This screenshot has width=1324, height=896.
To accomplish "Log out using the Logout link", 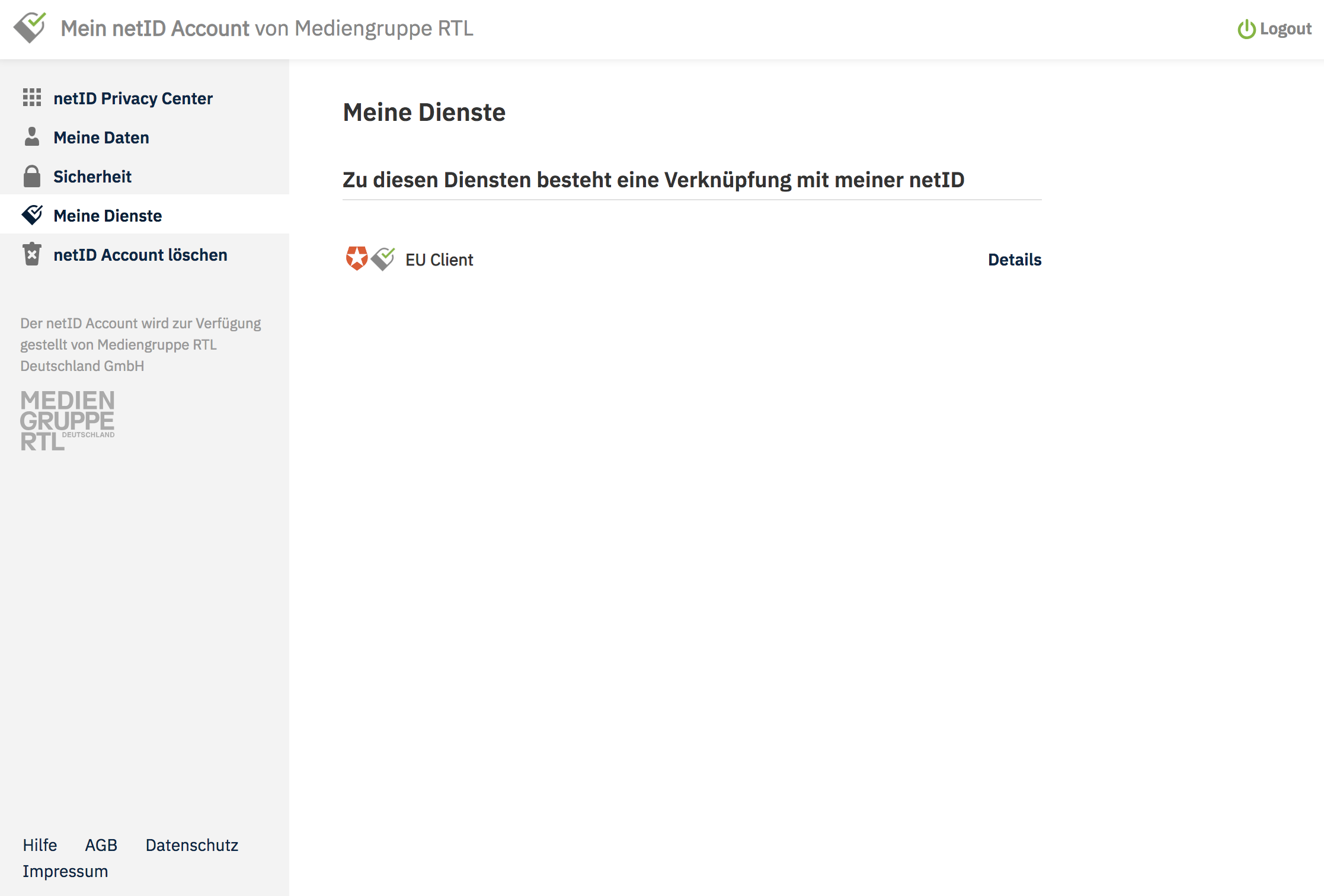I will click(1285, 28).
